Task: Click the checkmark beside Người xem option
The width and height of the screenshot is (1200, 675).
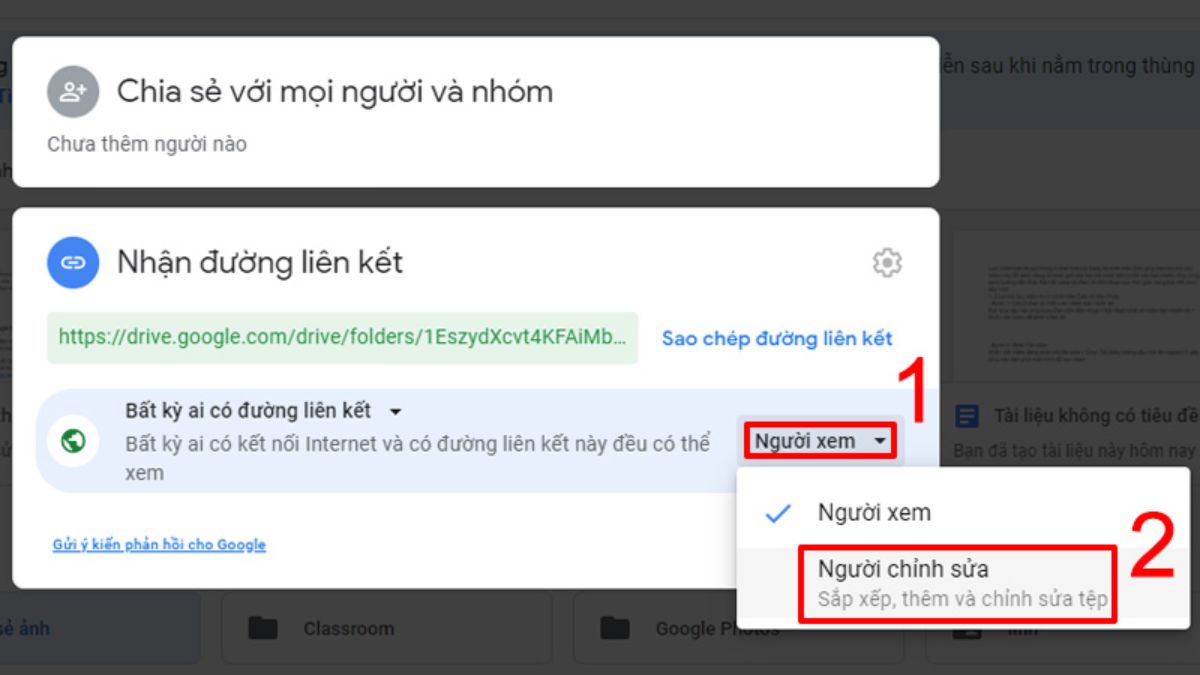Action: [x=777, y=513]
